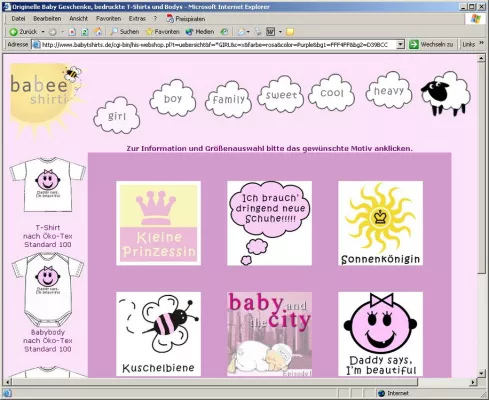Click the vertical scrollbar thumb
This screenshot has height=400, width=489.
point(481,168)
